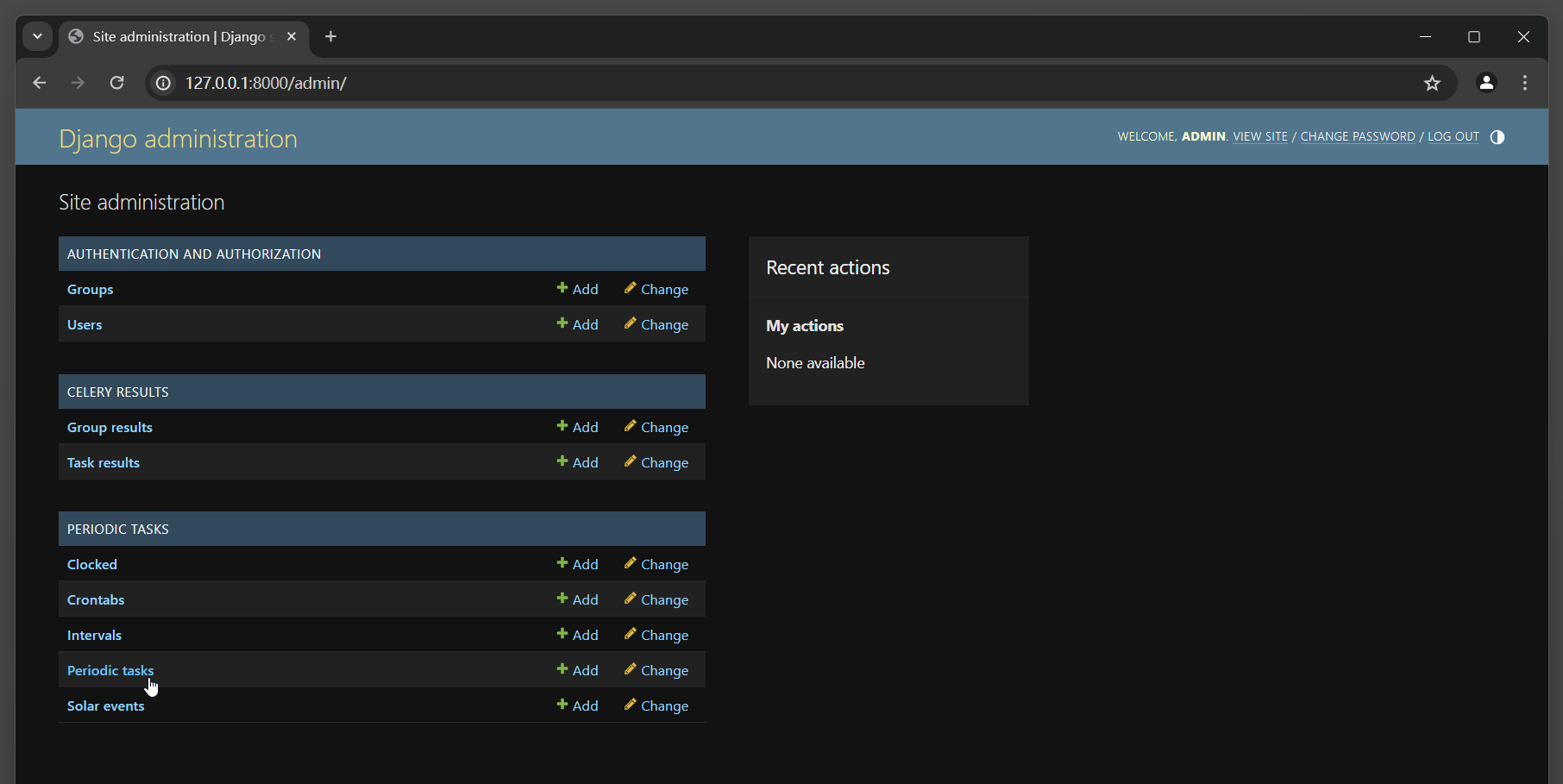
Task: Open a new browser tab
Action: [330, 36]
